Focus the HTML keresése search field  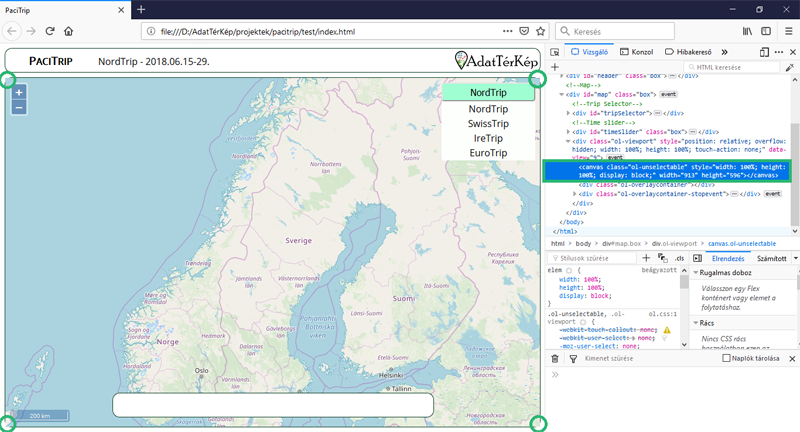732,67
